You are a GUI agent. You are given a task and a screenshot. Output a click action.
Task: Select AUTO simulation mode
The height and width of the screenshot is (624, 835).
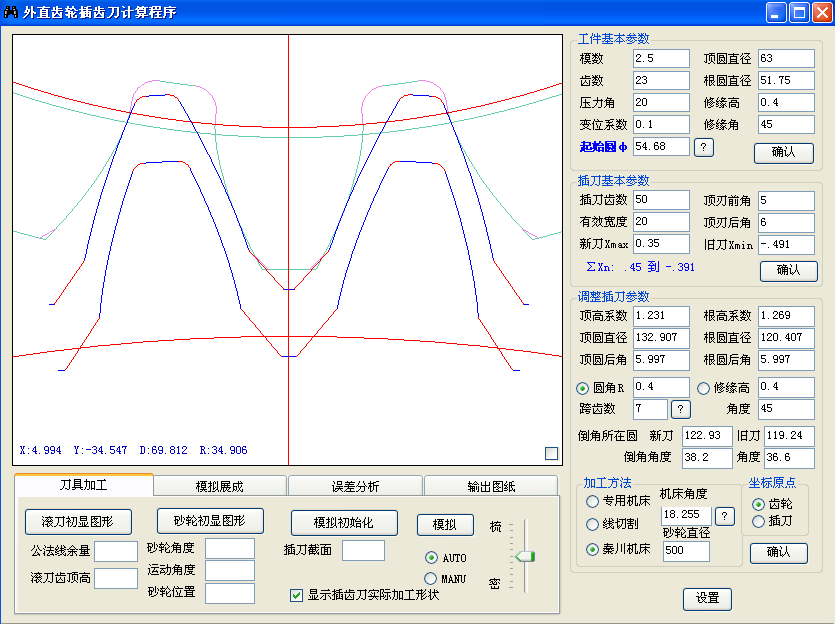(x=431, y=557)
